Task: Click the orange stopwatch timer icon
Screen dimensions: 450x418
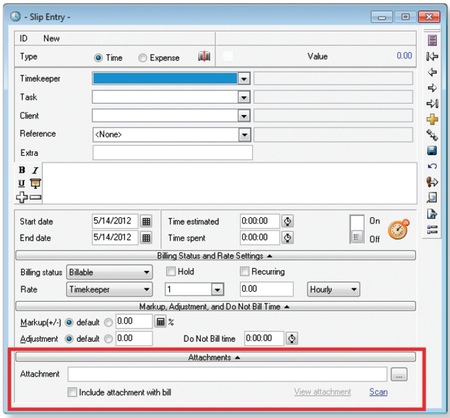Action: 399,229
